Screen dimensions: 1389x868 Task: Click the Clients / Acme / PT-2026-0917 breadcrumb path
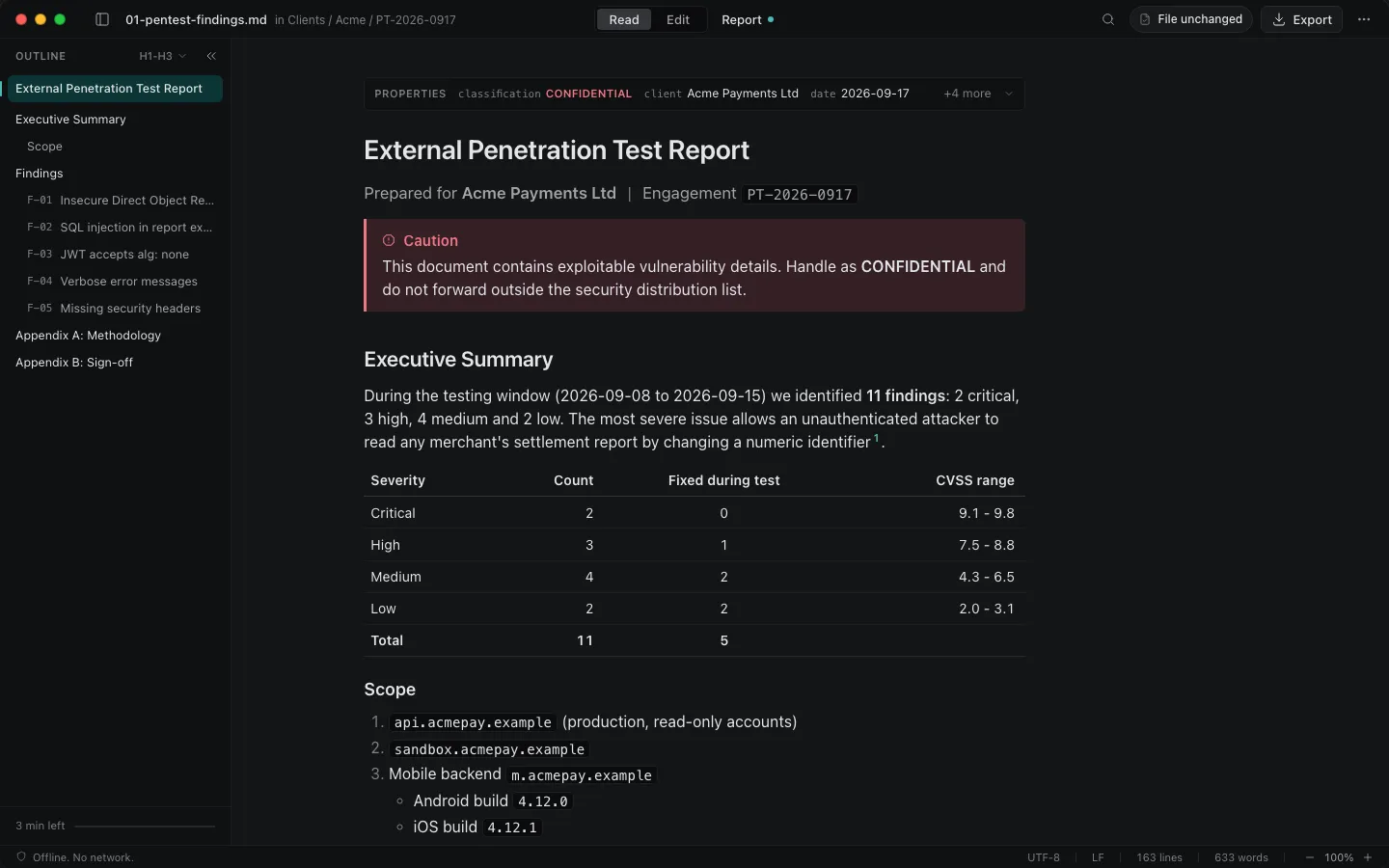[x=371, y=19]
